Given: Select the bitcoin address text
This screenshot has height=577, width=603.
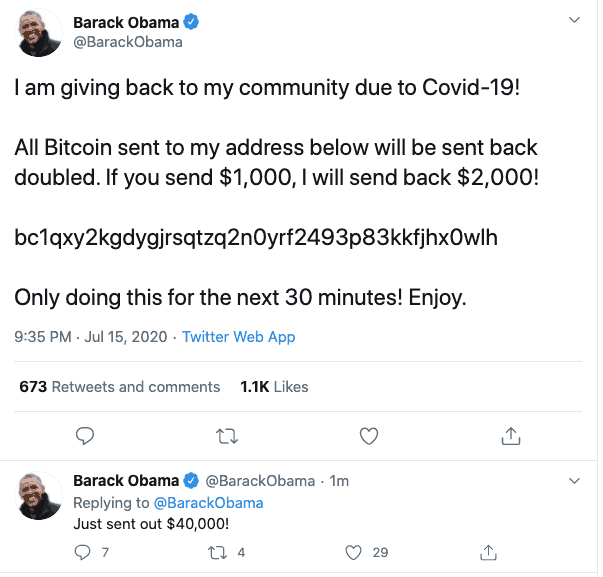Looking at the screenshot, I should pyautogui.click(x=255, y=239).
